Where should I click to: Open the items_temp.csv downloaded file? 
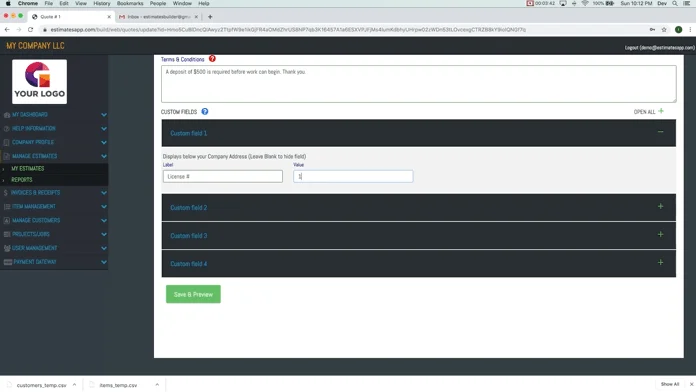click(x=118, y=385)
